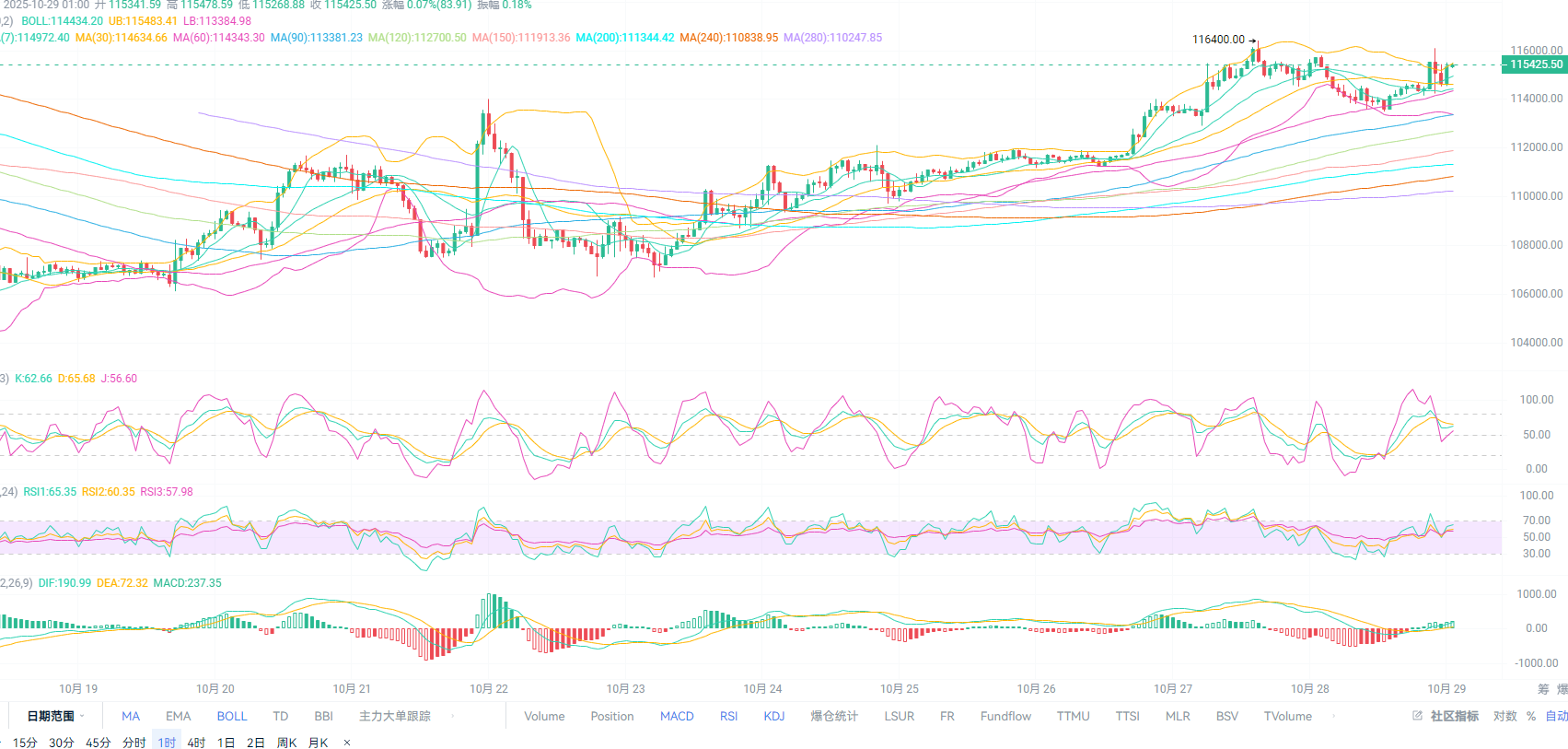
Task: Show the 爆仓统计 liquidation indicator
Action: coord(833,716)
